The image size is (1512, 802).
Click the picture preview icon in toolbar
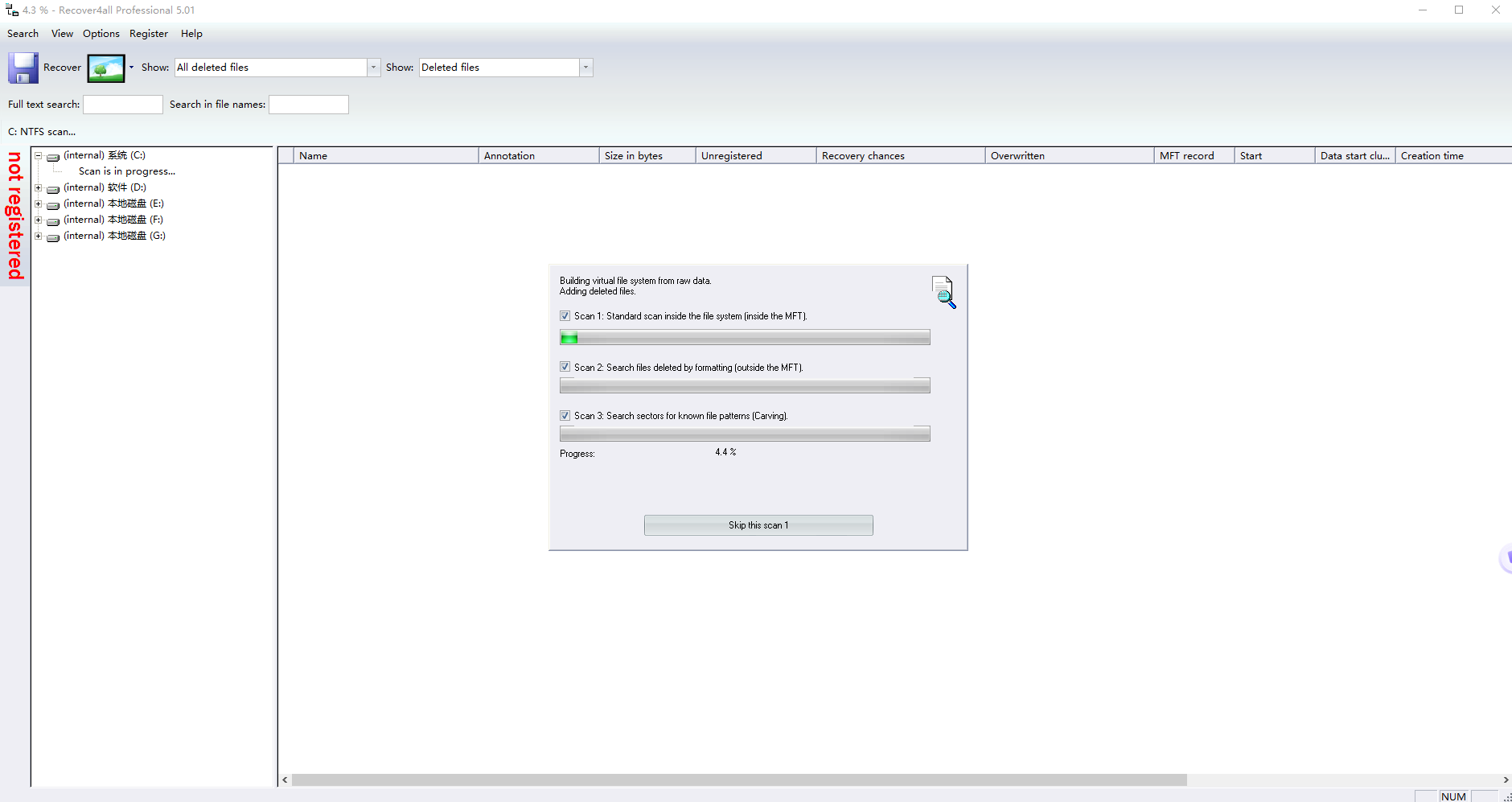point(106,68)
